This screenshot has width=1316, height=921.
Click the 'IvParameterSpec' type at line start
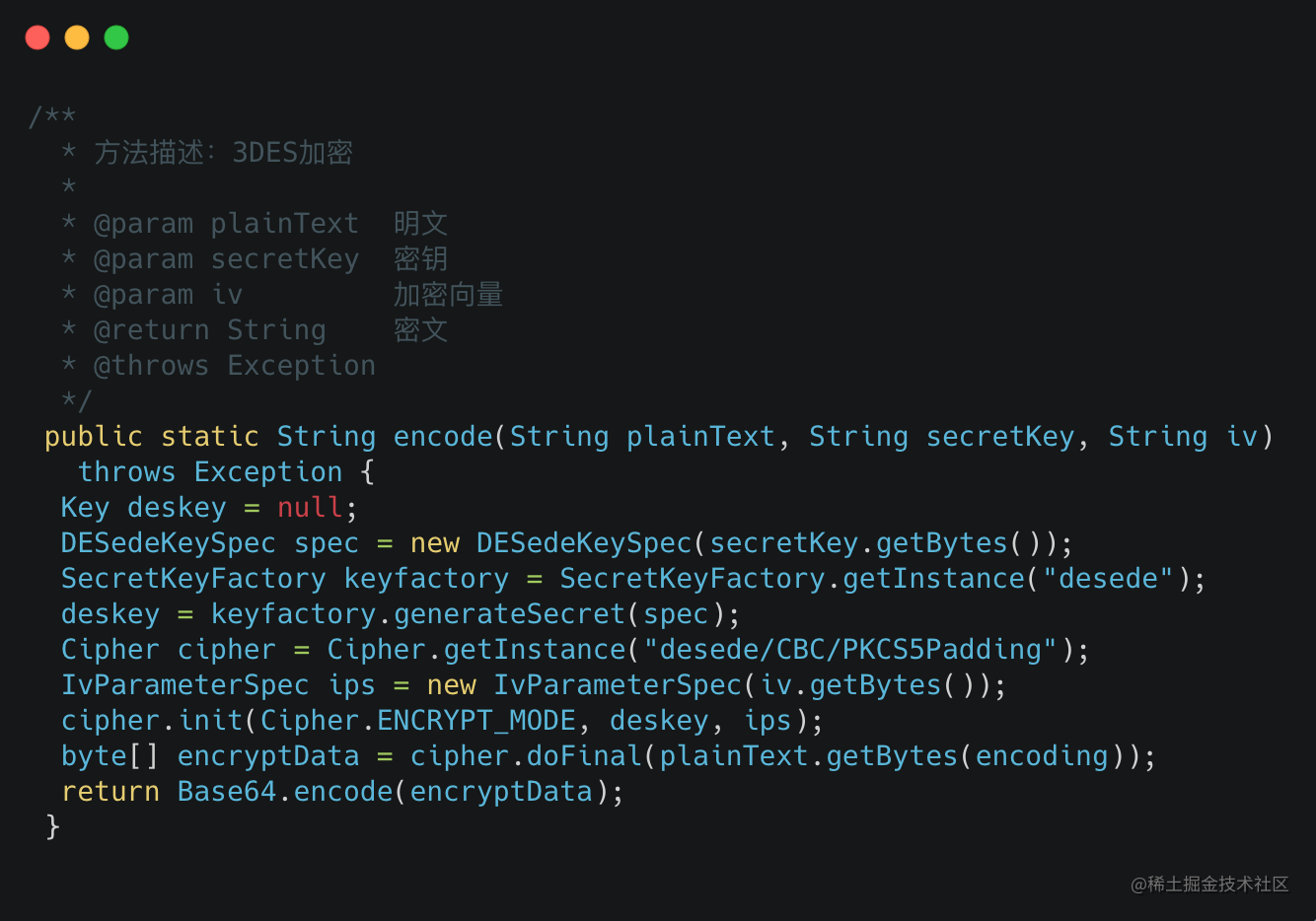click(185, 684)
